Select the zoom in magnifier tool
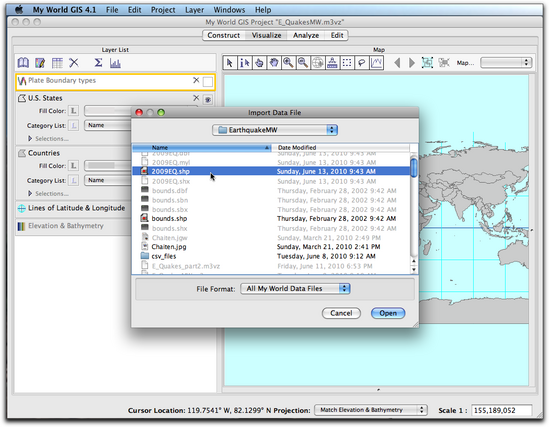549x427 pixels. (288, 63)
